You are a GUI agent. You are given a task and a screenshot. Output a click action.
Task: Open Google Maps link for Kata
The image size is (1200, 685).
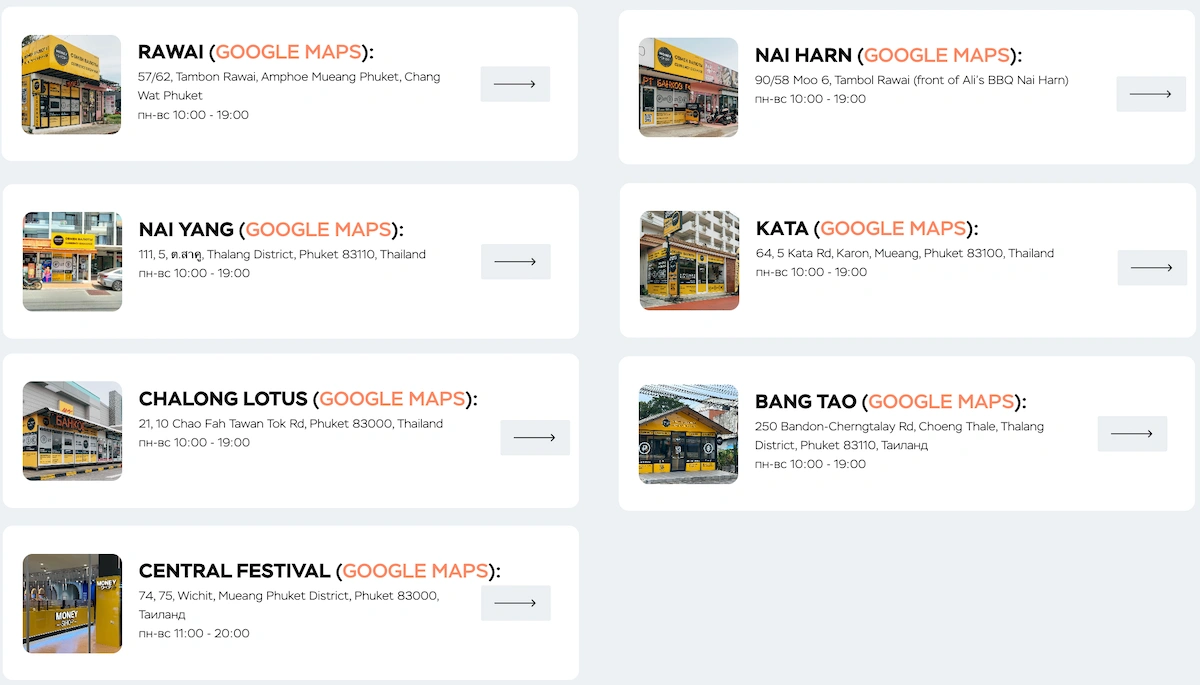pos(893,228)
